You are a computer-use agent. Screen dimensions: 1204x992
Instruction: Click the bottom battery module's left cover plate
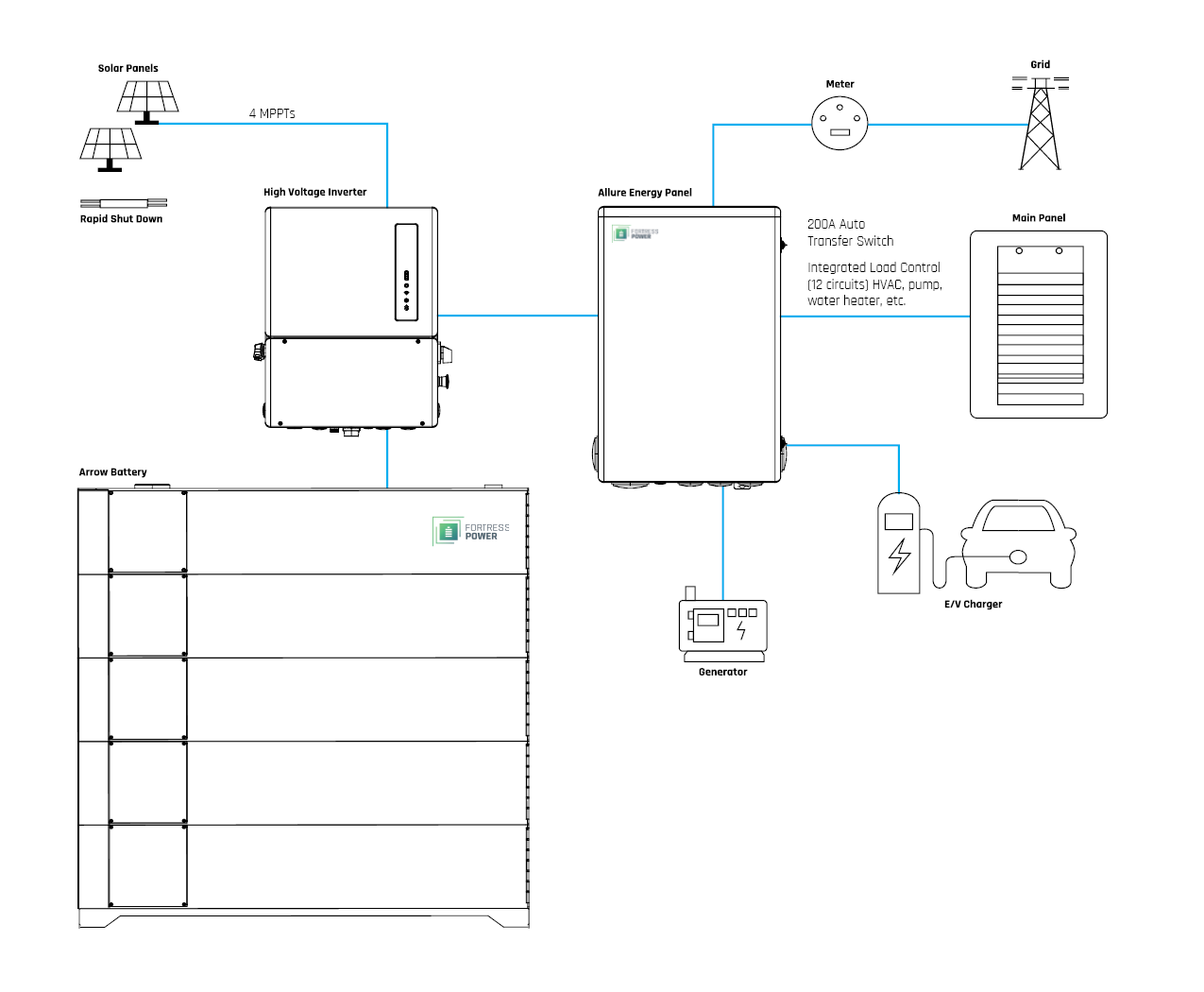click(147, 866)
